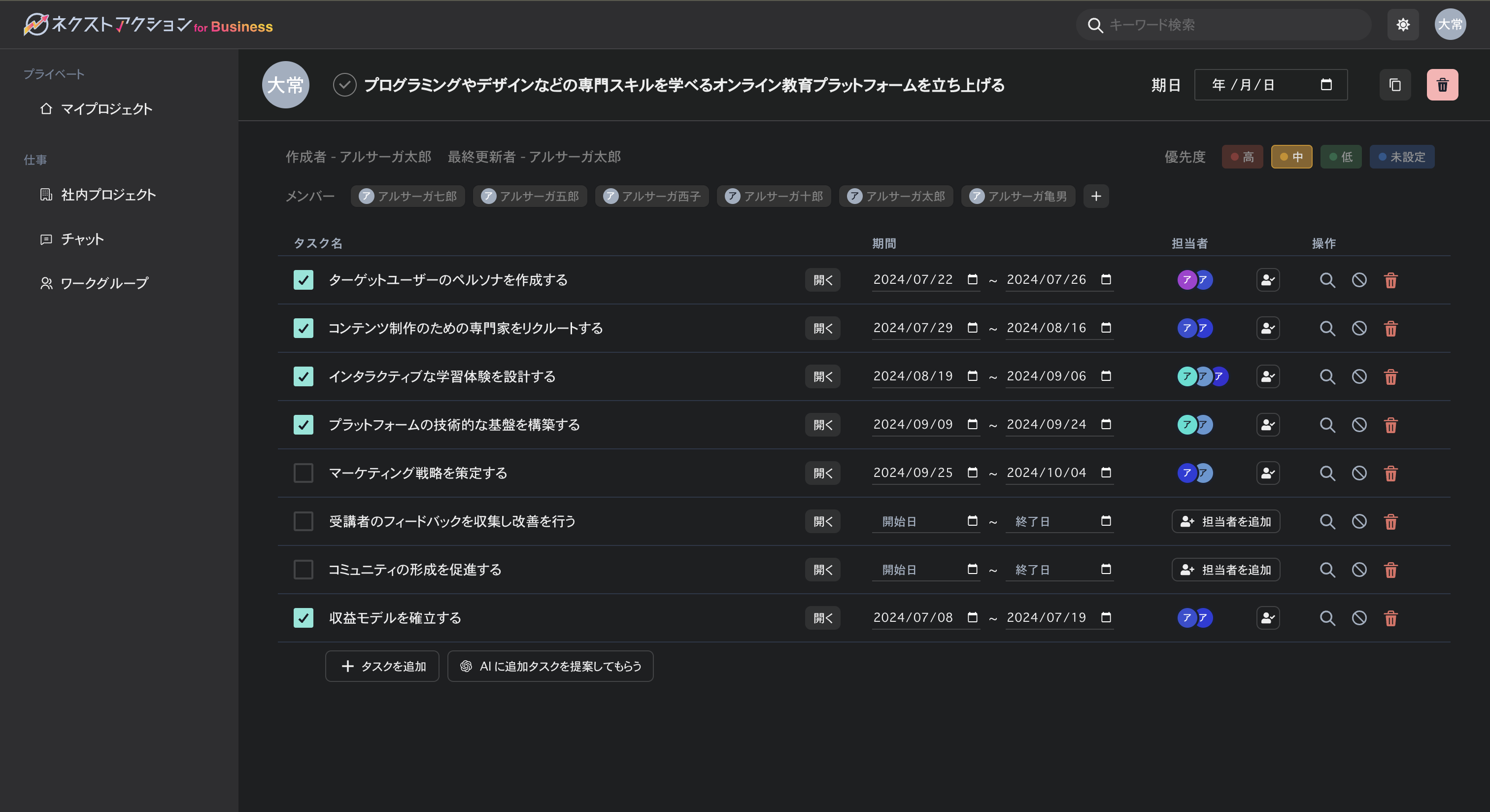The width and height of the screenshot is (1490, 812).
Task: Click magnifier icon in プラットフォームの技術的な基盤 row
Action: 1327,425
